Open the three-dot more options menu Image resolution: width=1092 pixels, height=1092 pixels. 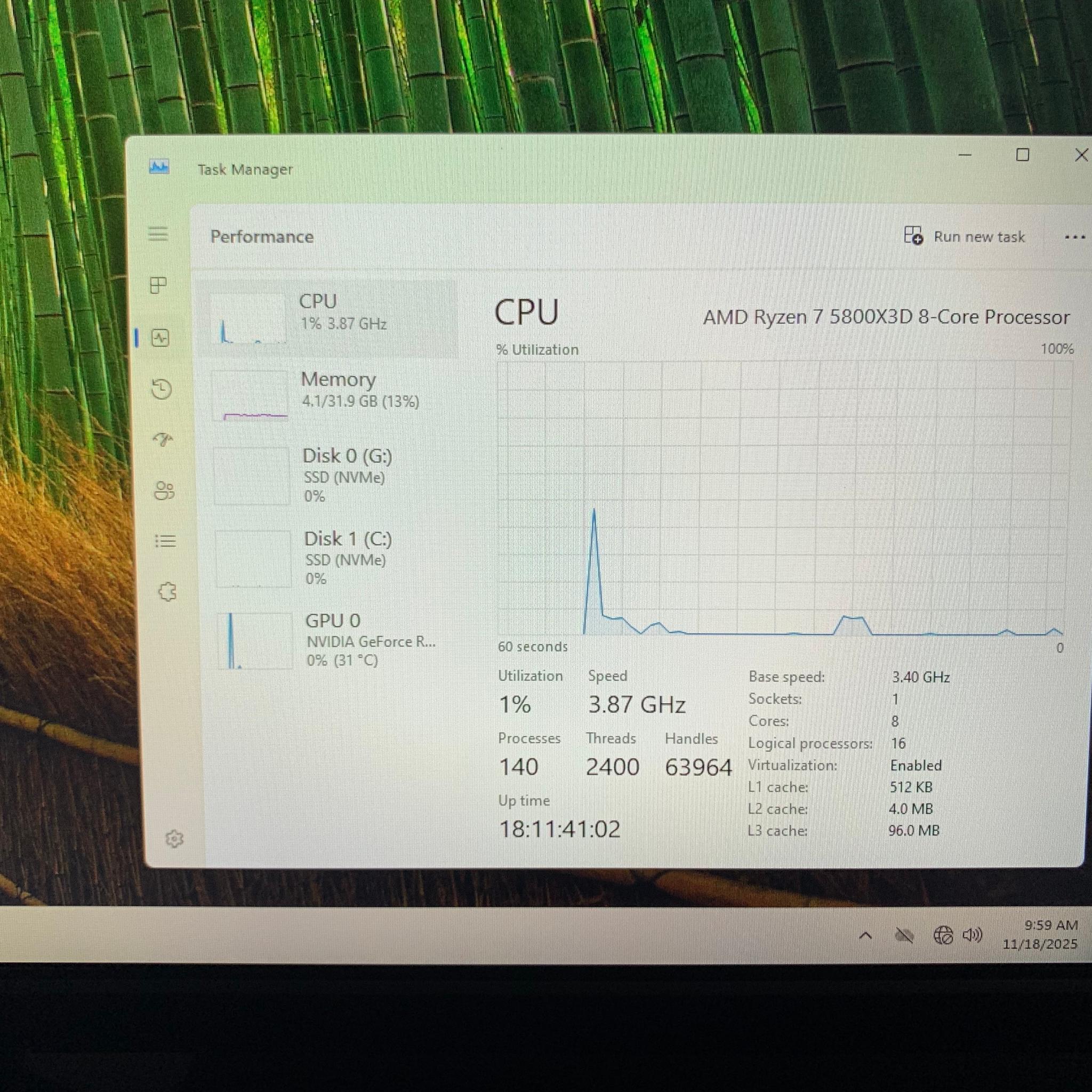click(x=1074, y=237)
